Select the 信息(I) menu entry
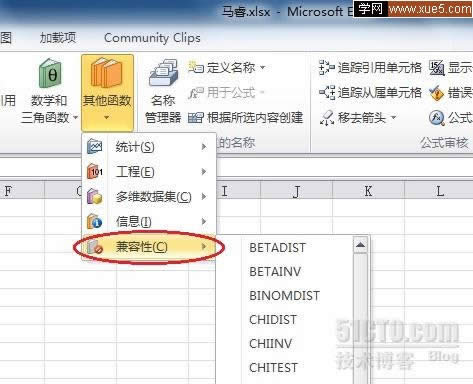The width and height of the screenshot is (473, 384). 149,222
